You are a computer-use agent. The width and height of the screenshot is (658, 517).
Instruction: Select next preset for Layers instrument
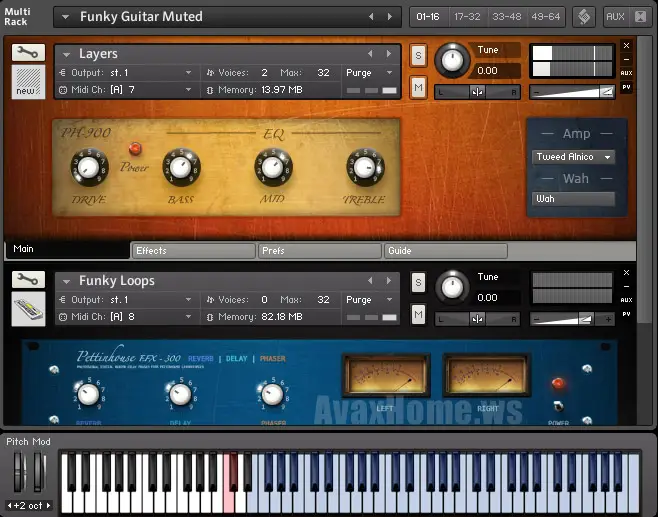[389, 54]
